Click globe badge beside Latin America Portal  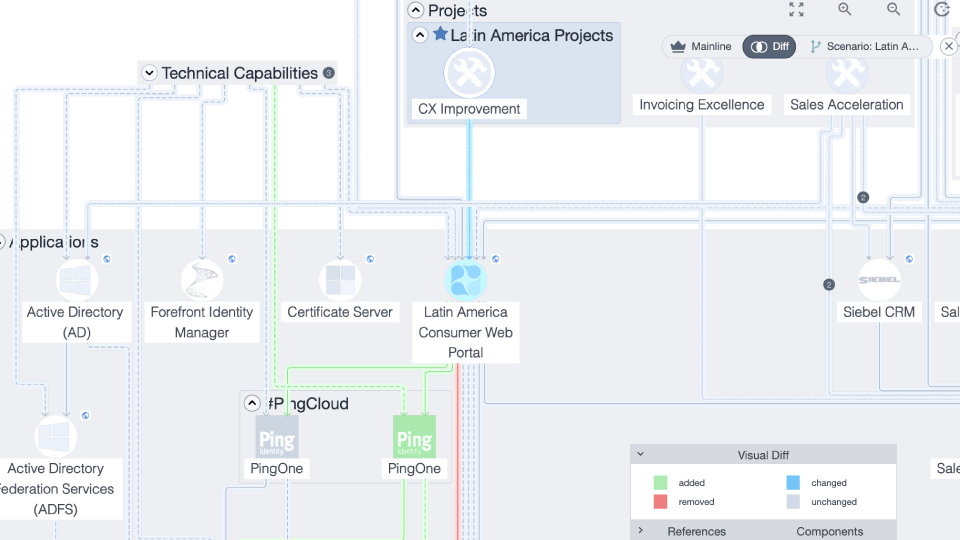(496, 259)
